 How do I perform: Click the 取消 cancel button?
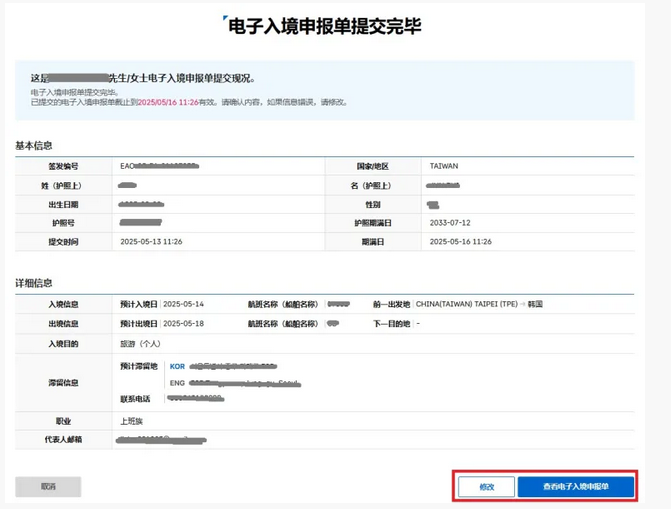click(x=48, y=487)
